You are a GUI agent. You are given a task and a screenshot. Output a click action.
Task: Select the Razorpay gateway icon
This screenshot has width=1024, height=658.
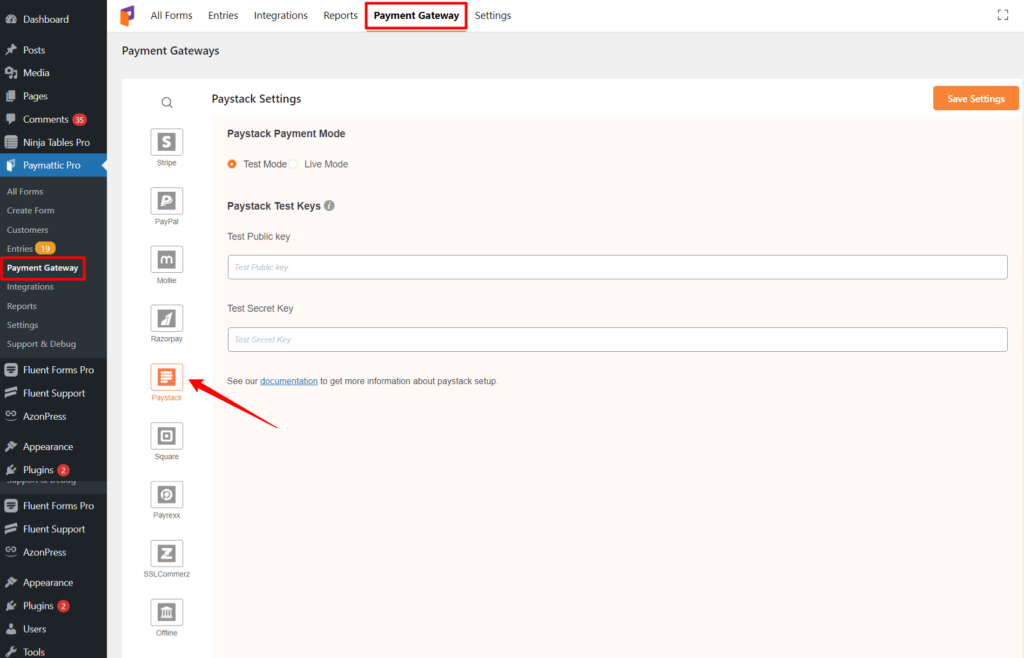tap(166, 316)
